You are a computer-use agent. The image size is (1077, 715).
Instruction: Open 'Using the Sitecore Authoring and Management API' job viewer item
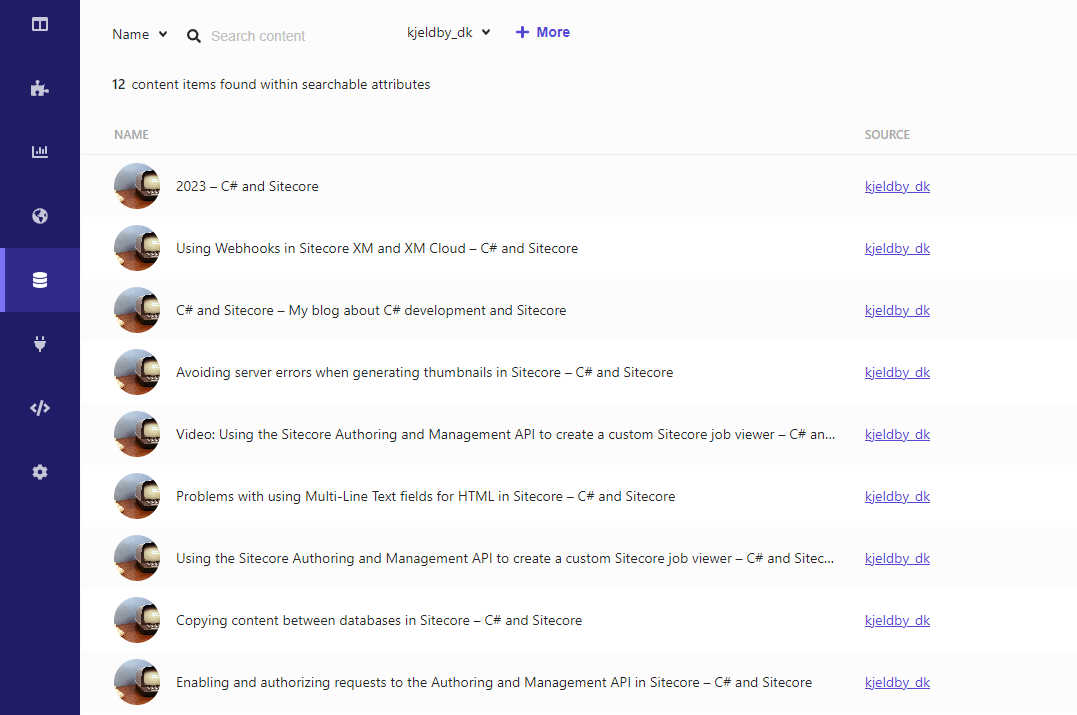[505, 558]
